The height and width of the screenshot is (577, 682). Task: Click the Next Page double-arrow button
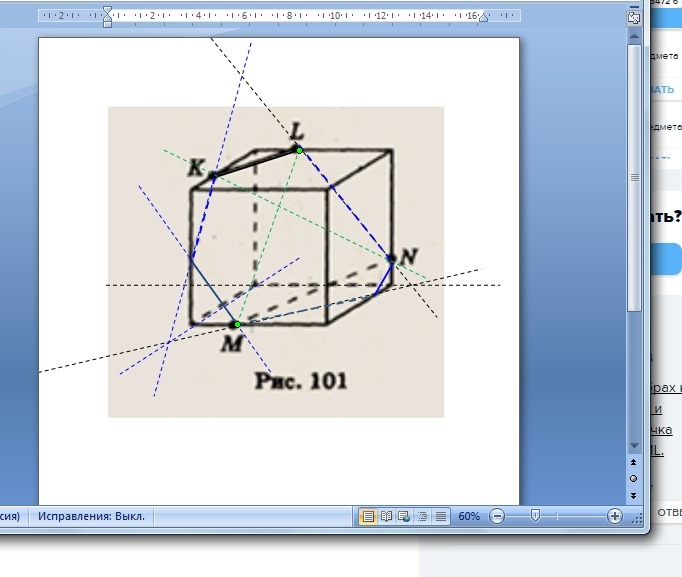click(633, 494)
